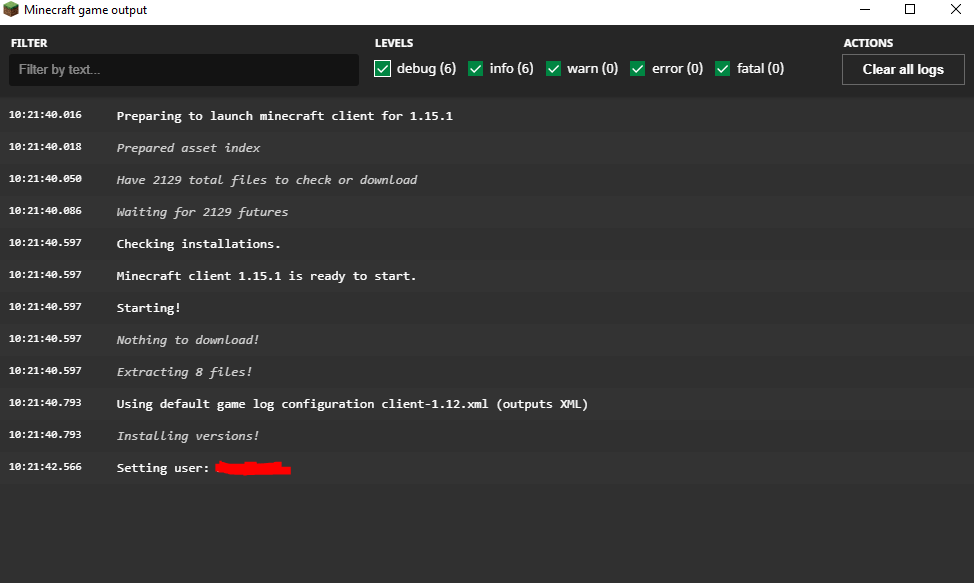Close the Minecraft game output window
Screen dimensions: 974x583
click(x=955, y=10)
